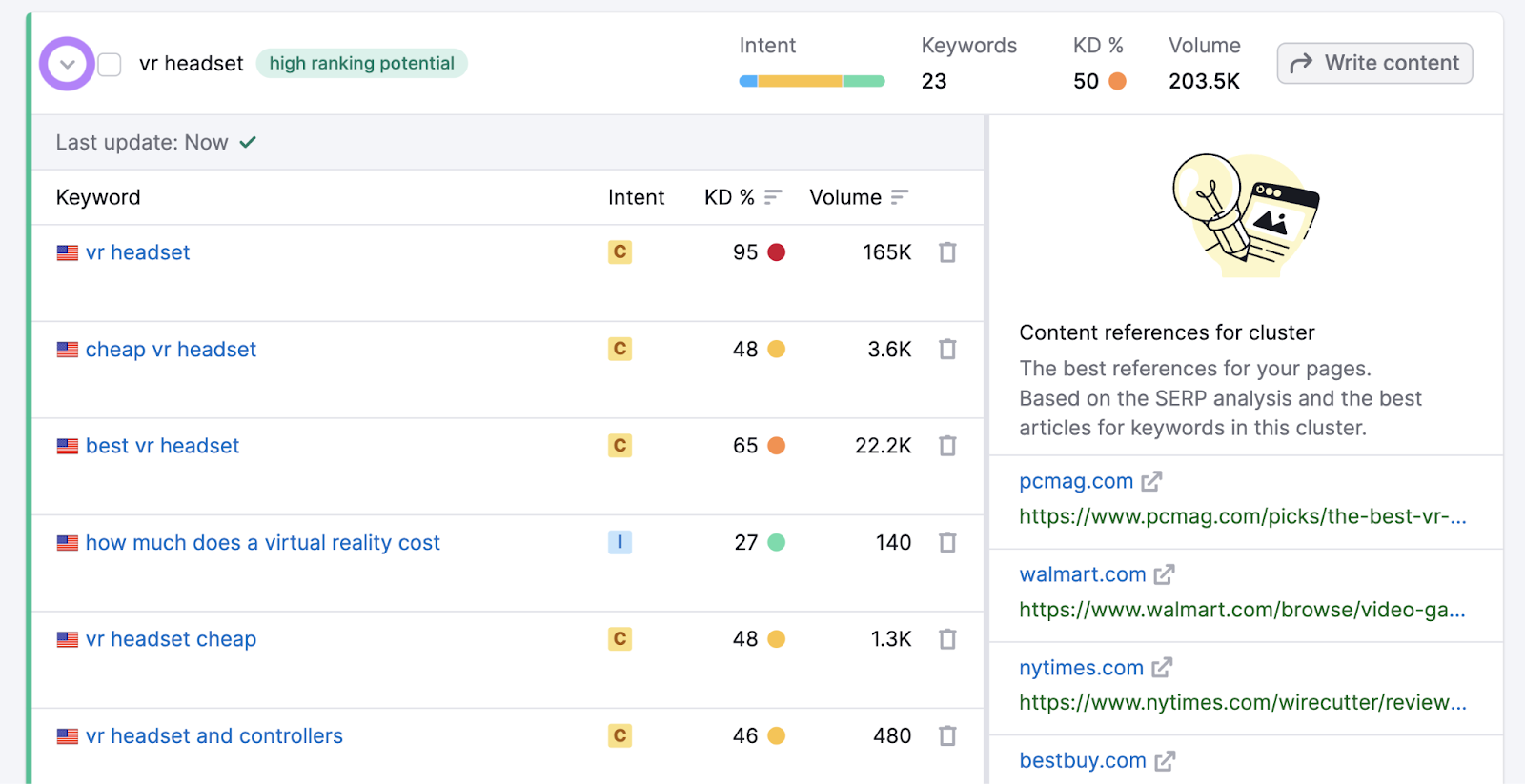Click trash icon for 'cheap vr headset'
This screenshot has height=784, width=1525.
pos(946,350)
